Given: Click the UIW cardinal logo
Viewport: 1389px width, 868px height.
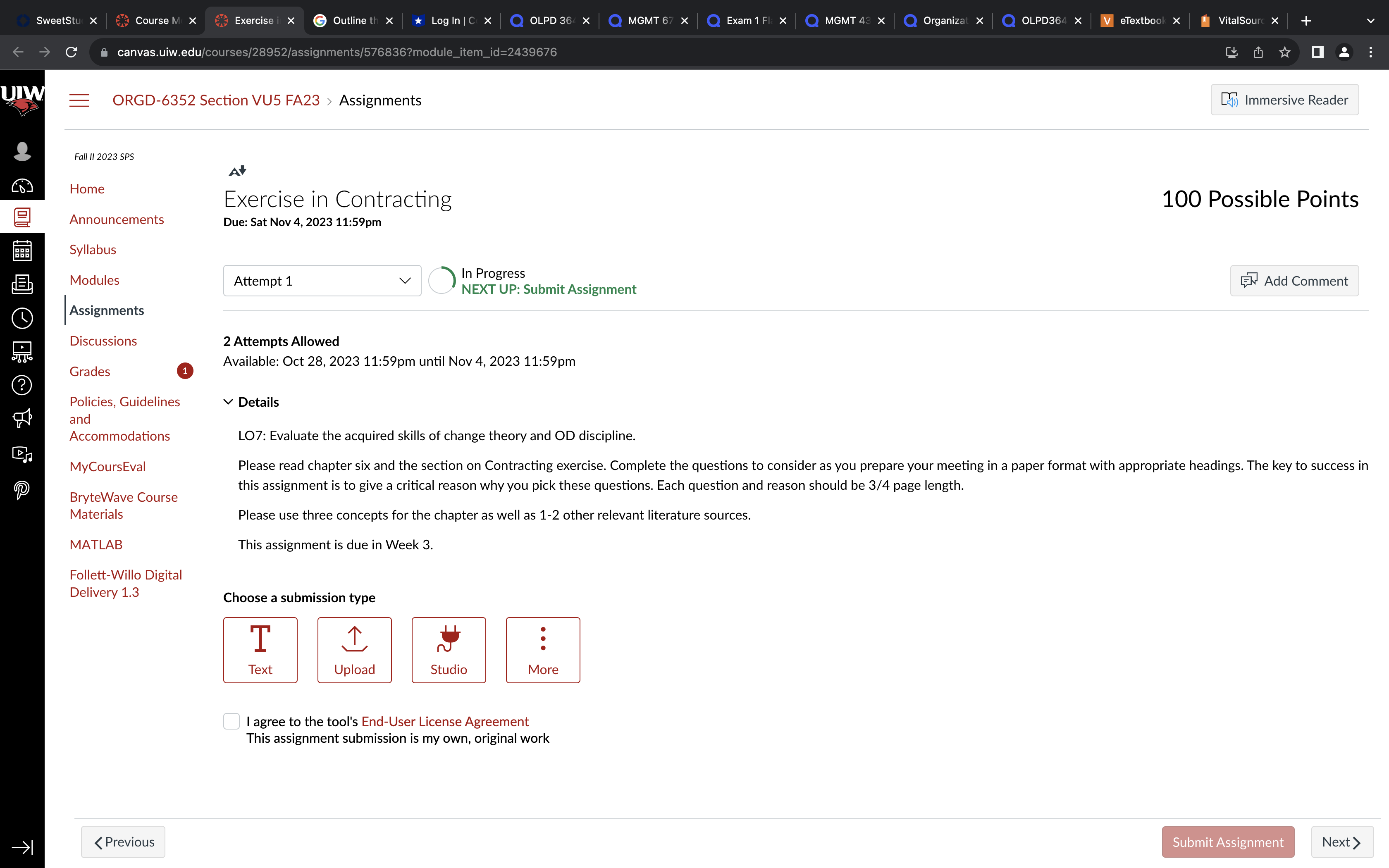Looking at the screenshot, I should pyautogui.click(x=22, y=100).
